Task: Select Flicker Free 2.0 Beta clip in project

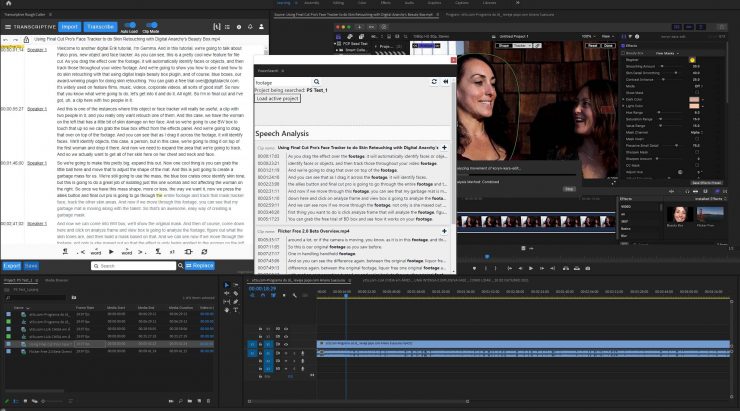Action: 52,351
